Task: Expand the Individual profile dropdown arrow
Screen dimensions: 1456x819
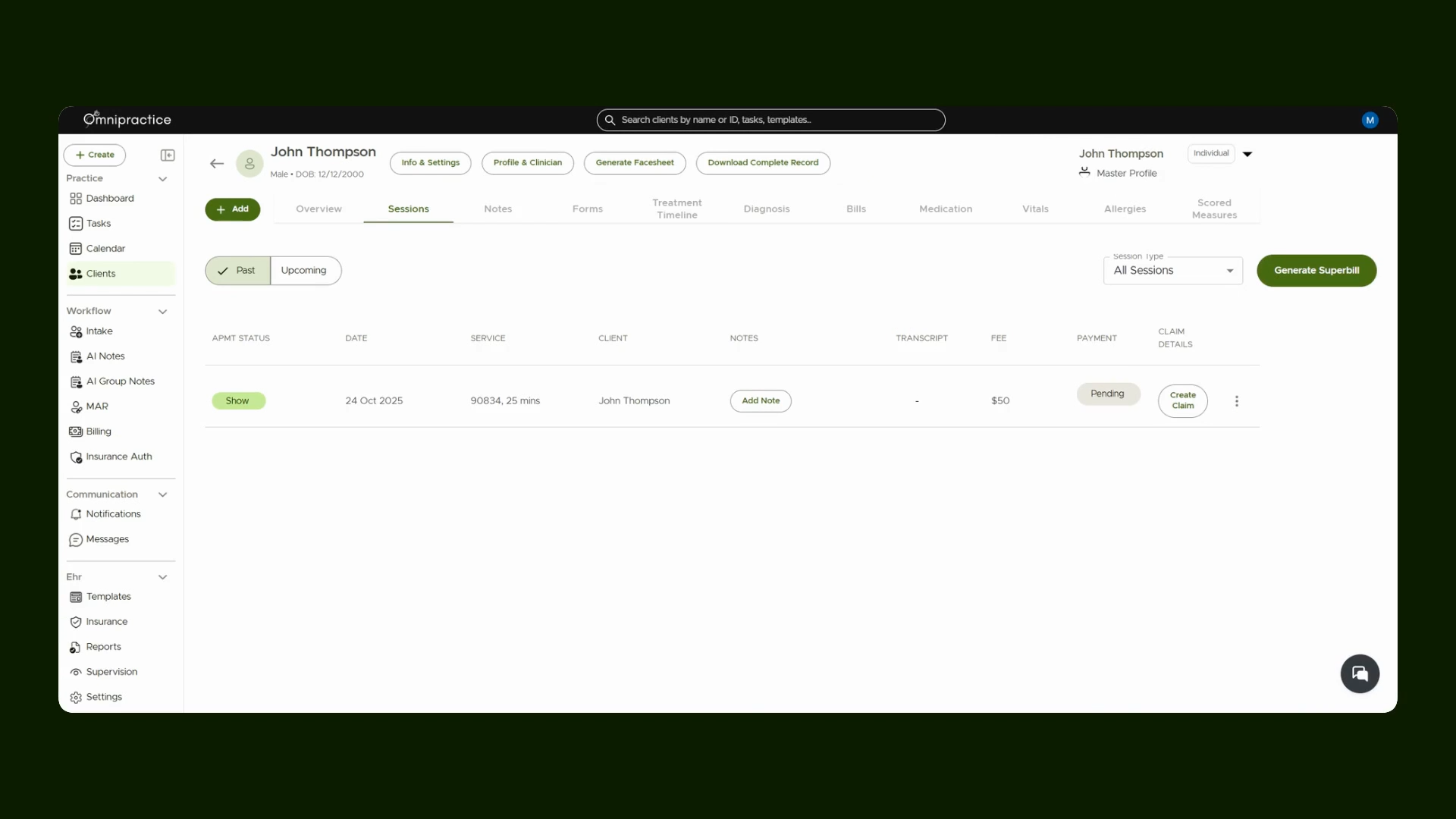Action: 1247,154
